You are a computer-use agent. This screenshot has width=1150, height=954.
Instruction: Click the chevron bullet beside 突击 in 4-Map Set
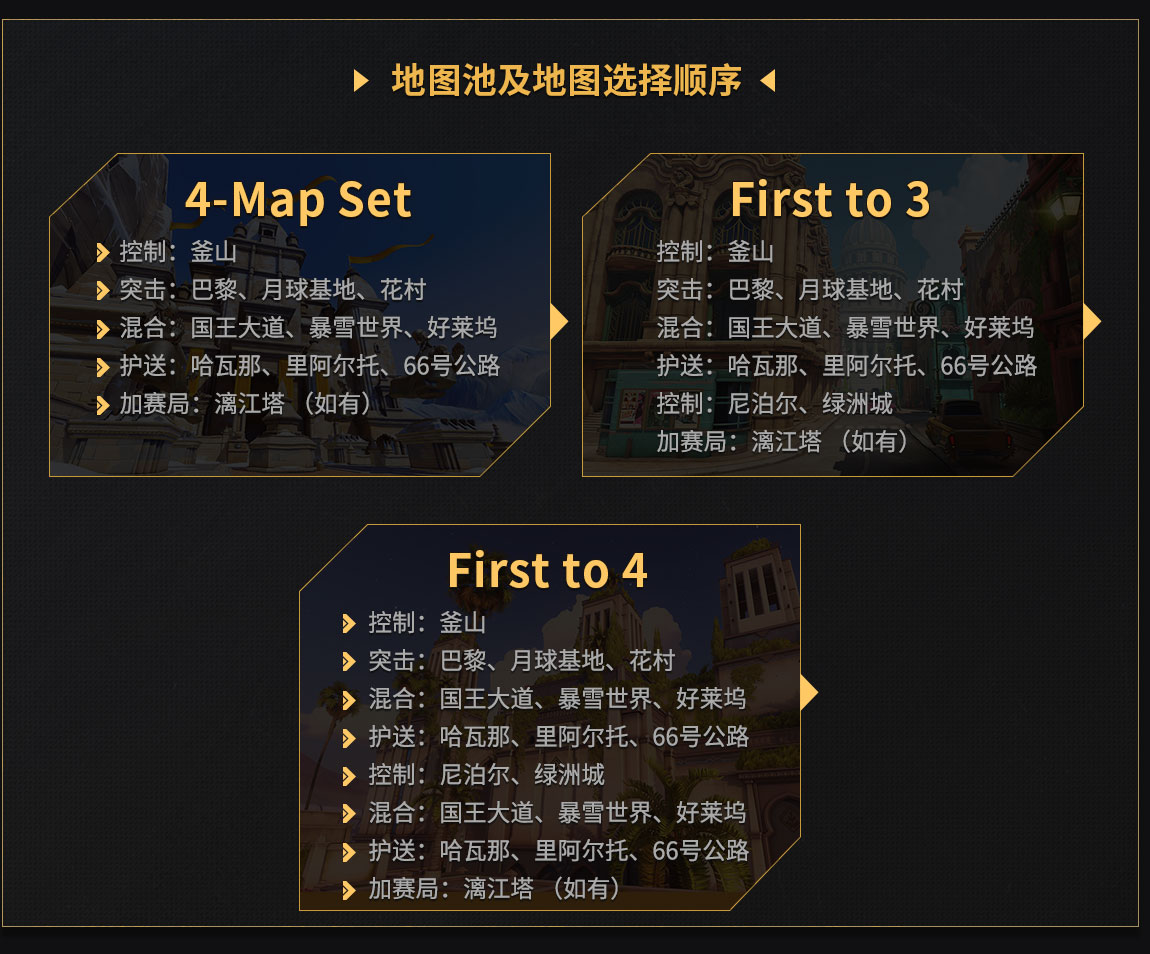point(103,291)
